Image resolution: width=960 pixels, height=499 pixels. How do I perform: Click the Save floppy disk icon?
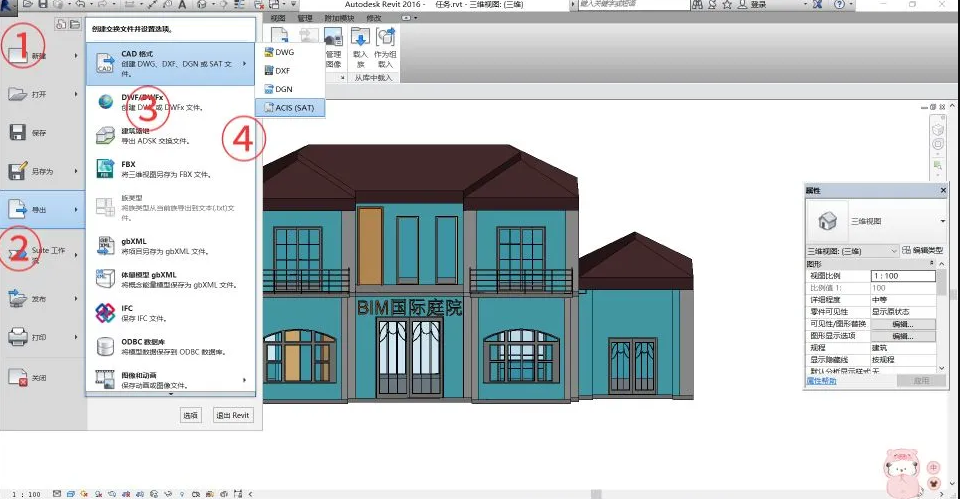coord(18,133)
